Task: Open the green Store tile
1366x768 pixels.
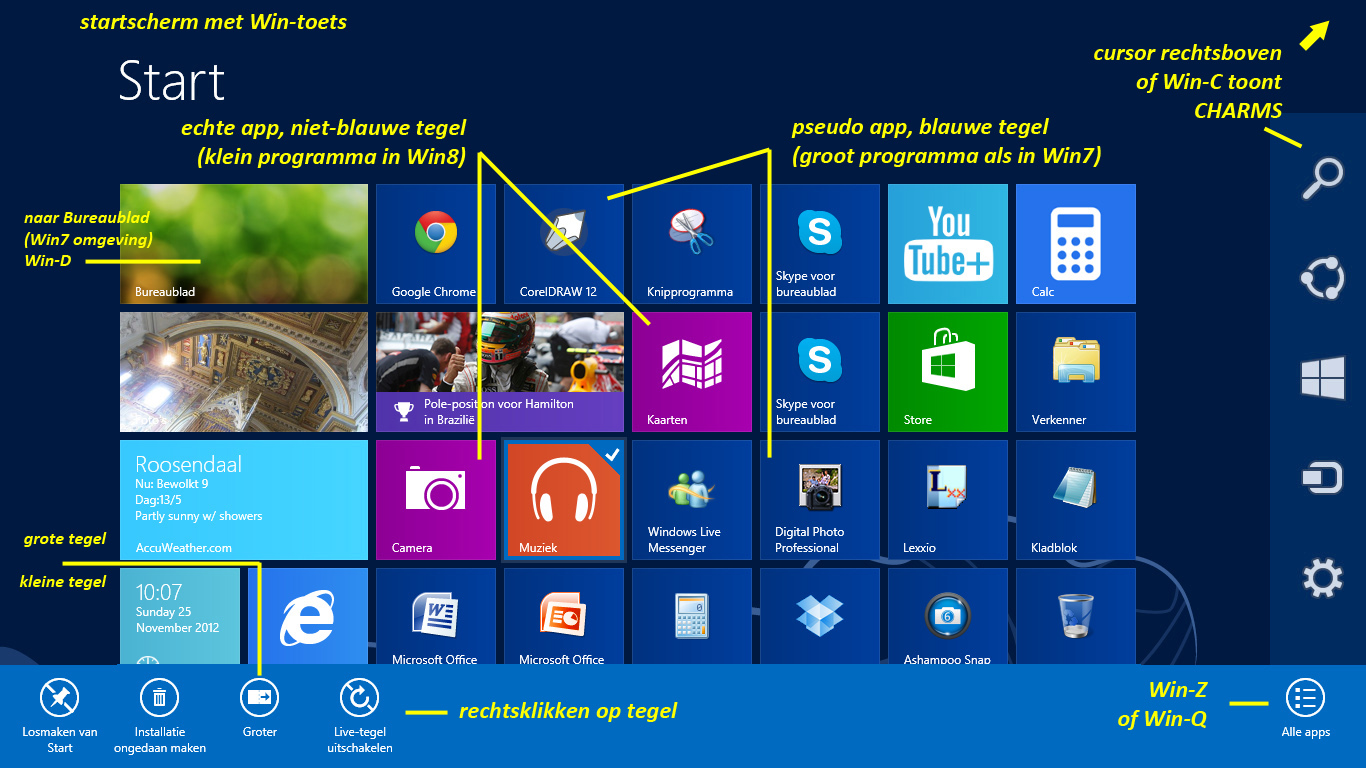Action: coord(947,372)
